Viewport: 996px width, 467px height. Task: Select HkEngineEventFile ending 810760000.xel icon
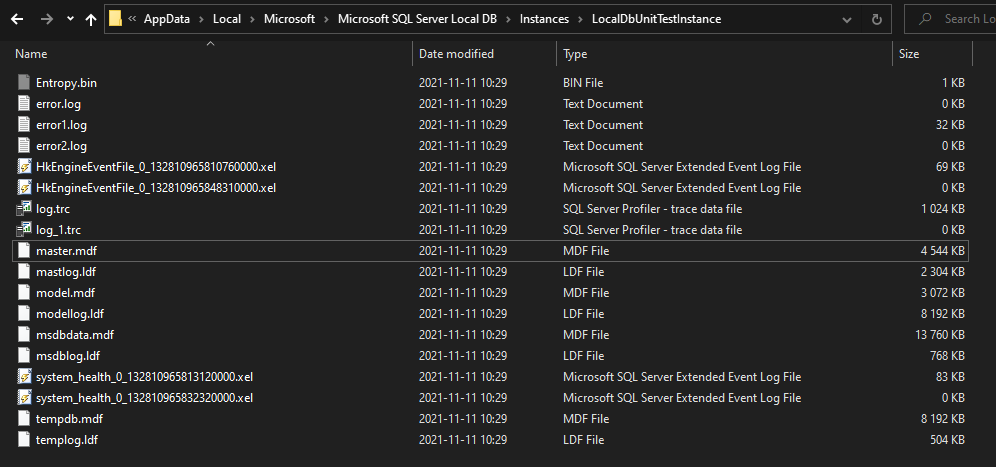24,167
